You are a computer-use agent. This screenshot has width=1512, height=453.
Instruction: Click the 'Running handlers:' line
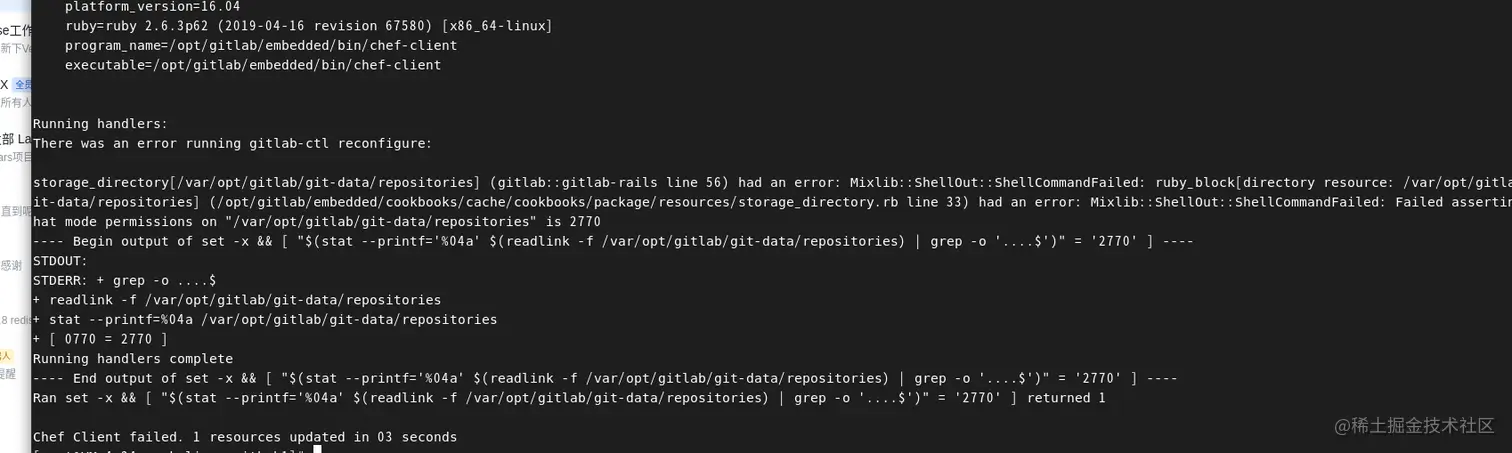coord(100,124)
